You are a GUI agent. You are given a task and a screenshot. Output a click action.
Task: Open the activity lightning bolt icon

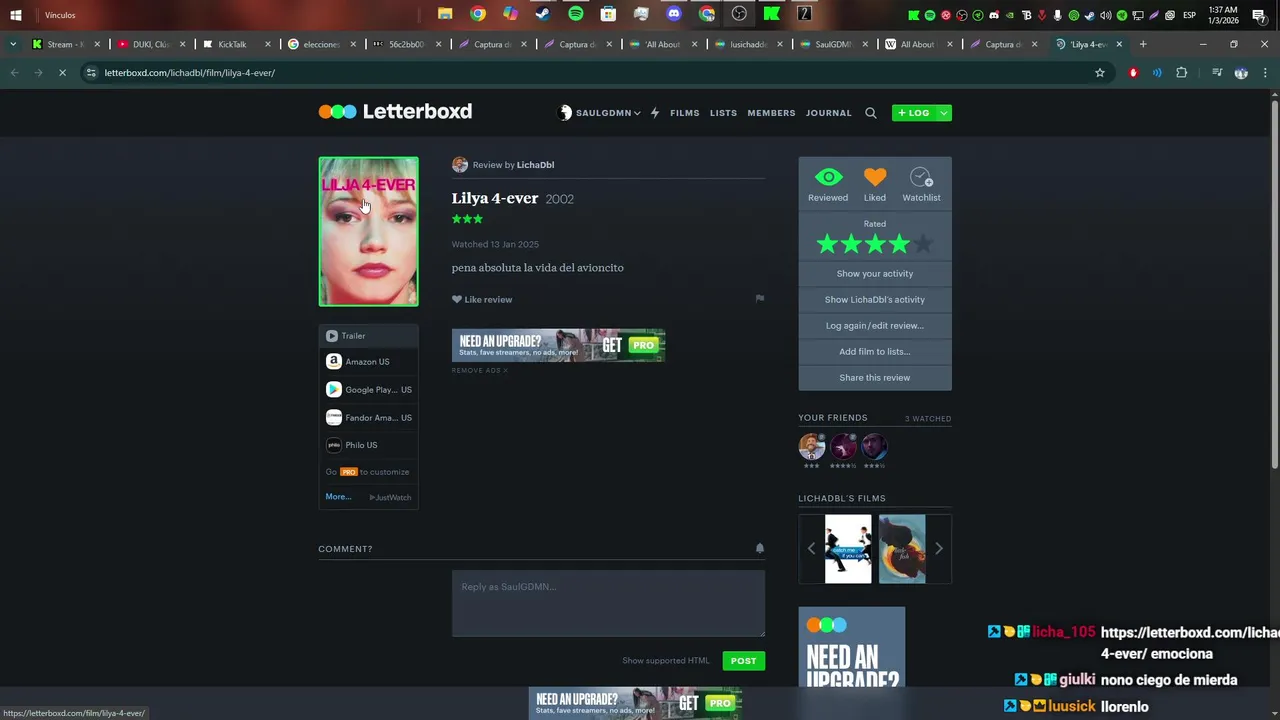pyautogui.click(x=655, y=113)
